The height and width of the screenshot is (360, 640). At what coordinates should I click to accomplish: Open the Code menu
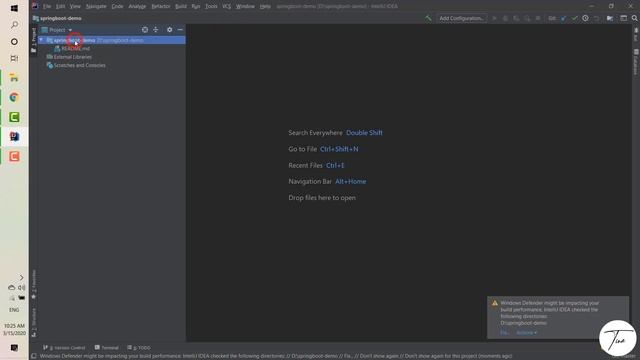[117, 7]
